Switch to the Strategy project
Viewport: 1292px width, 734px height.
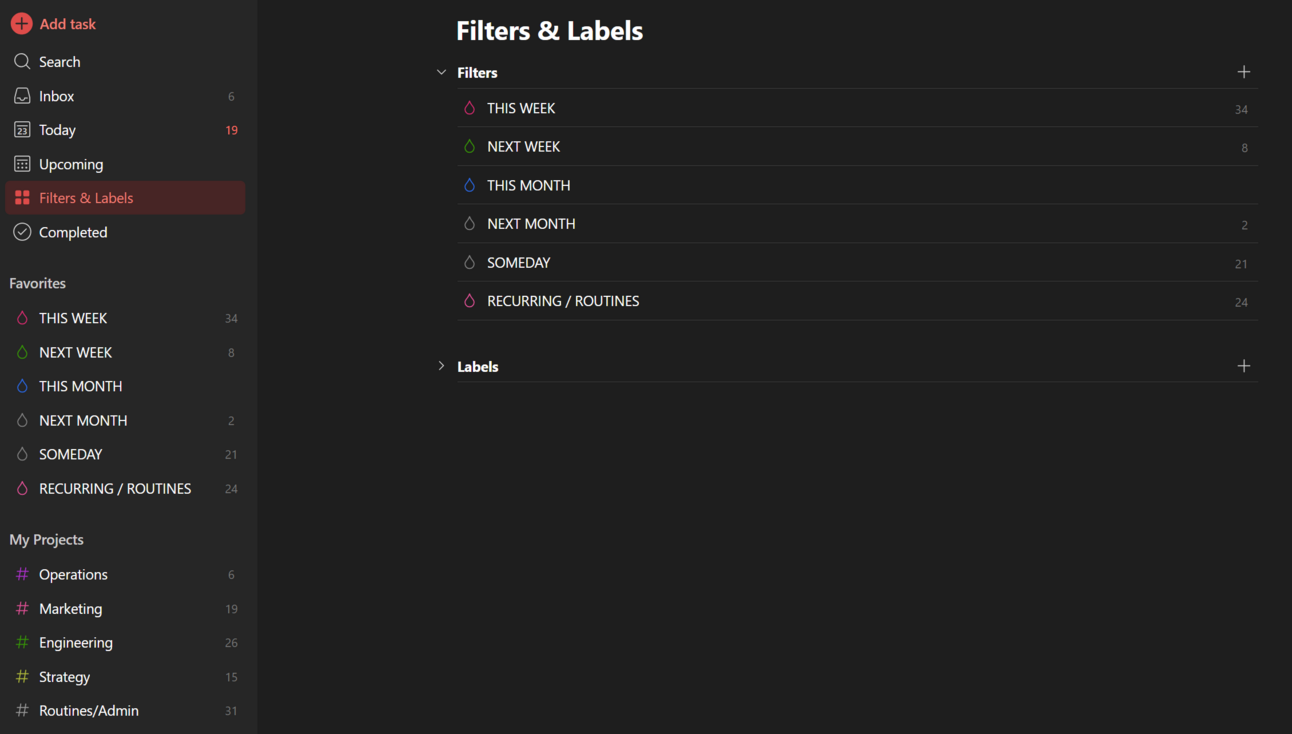[x=64, y=676]
